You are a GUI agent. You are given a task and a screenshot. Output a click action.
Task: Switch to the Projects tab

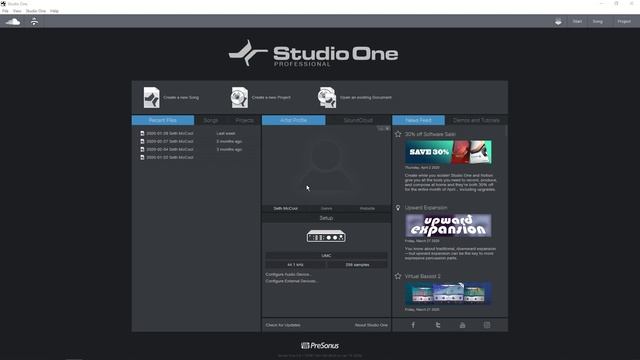244,120
